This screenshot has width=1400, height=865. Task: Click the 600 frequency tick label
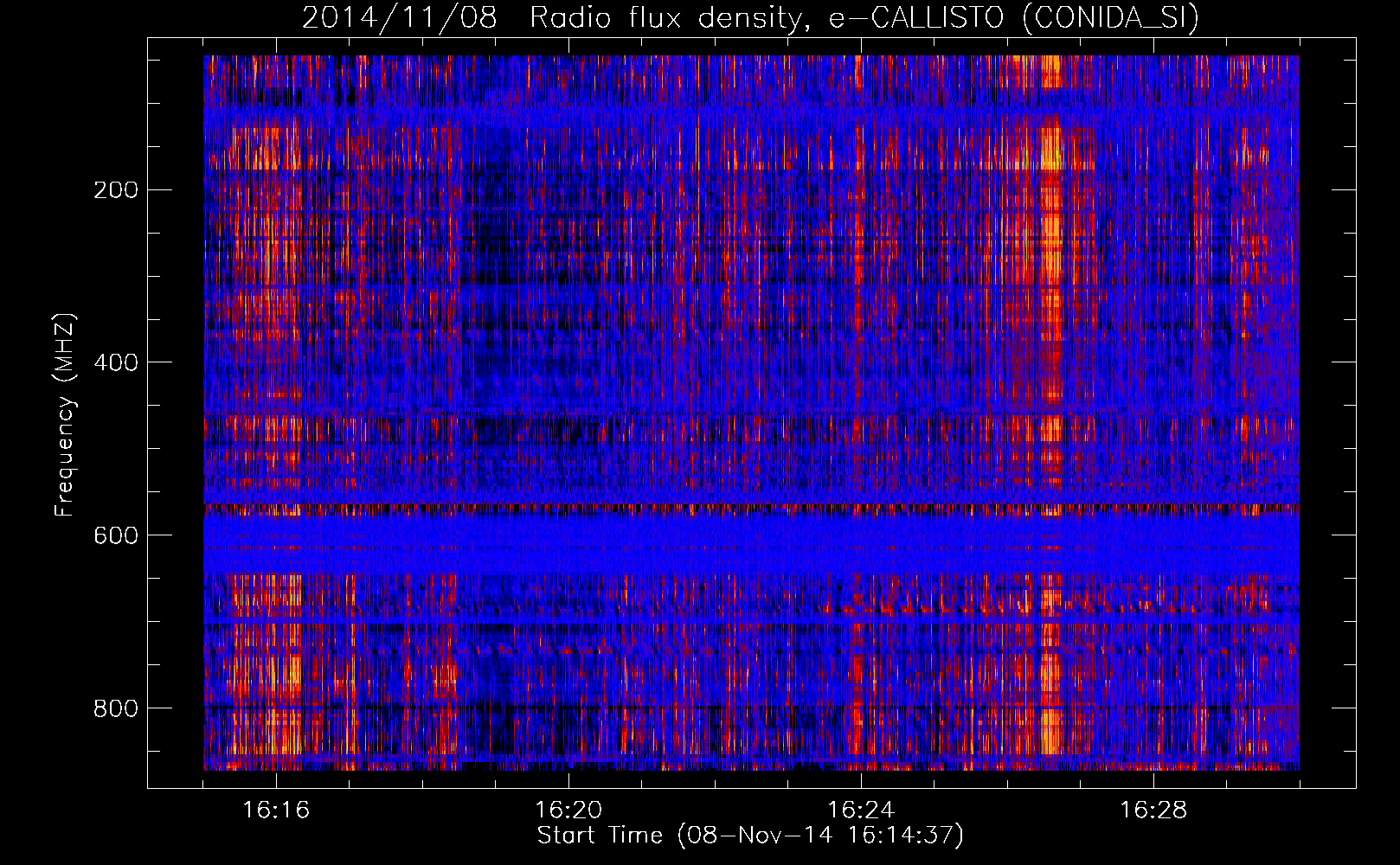point(116,535)
